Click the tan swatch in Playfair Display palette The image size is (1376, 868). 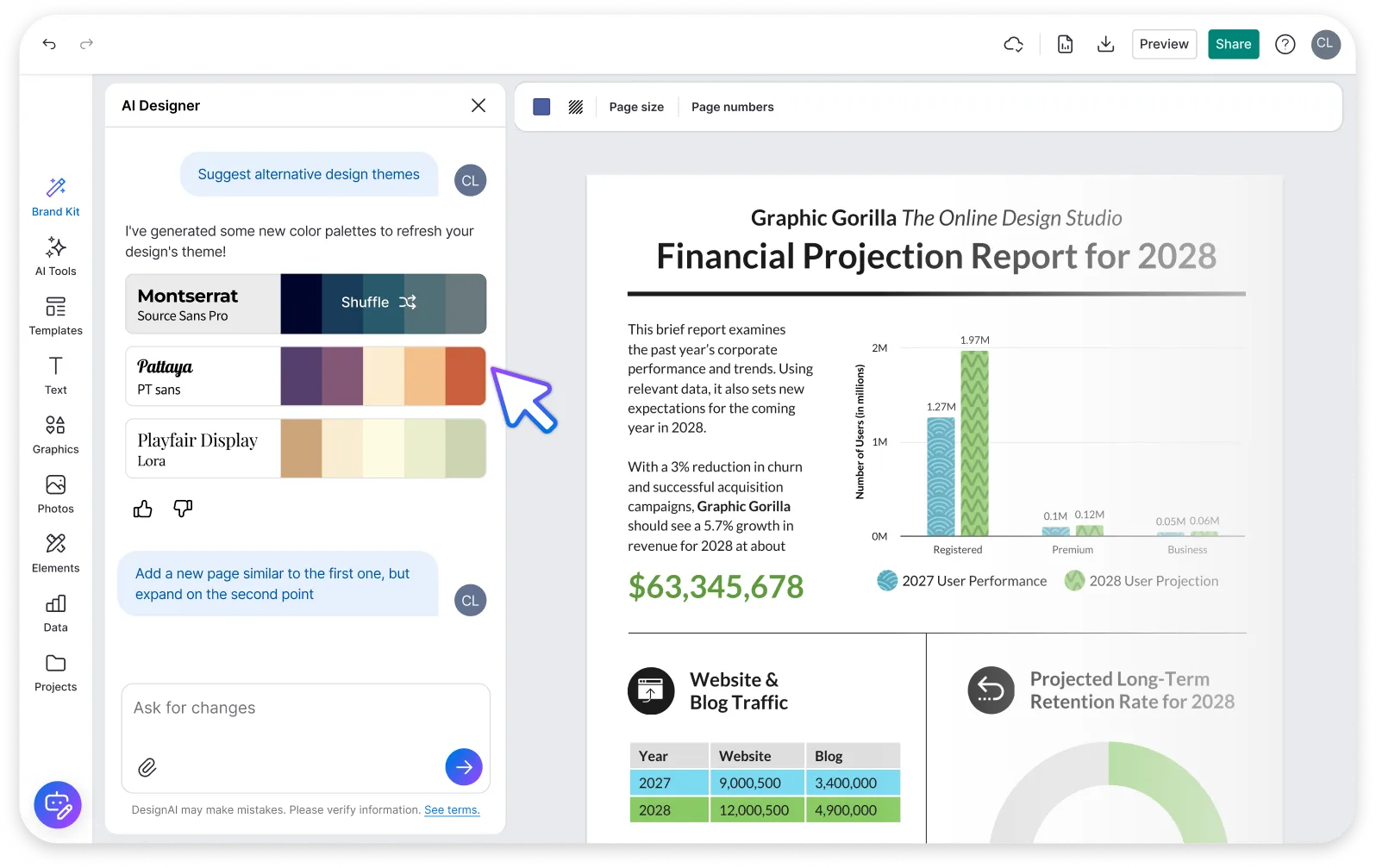[301, 449]
